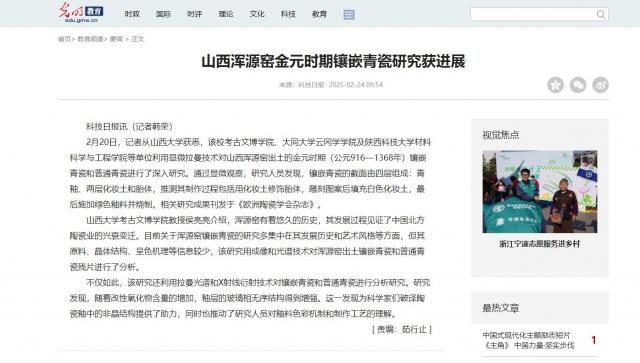Select the 教育 navigation item
The image size is (640, 363).
[x=319, y=14]
